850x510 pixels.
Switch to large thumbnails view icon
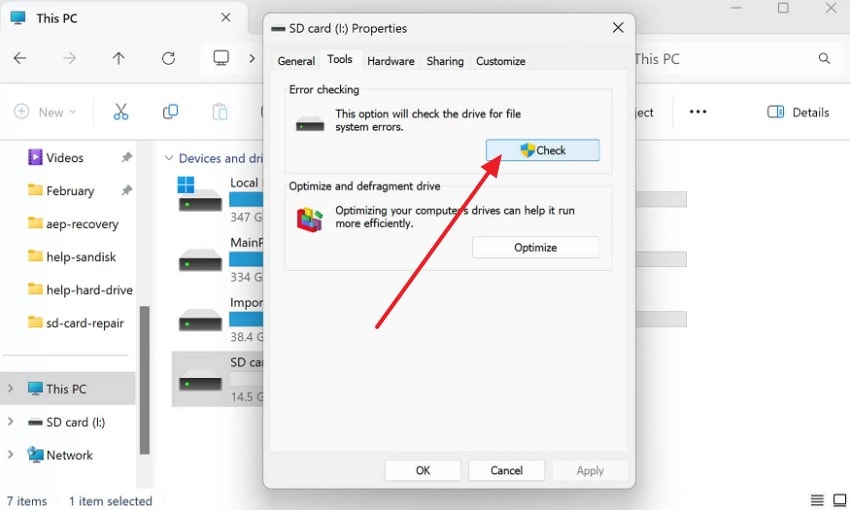pyautogui.click(x=839, y=500)
